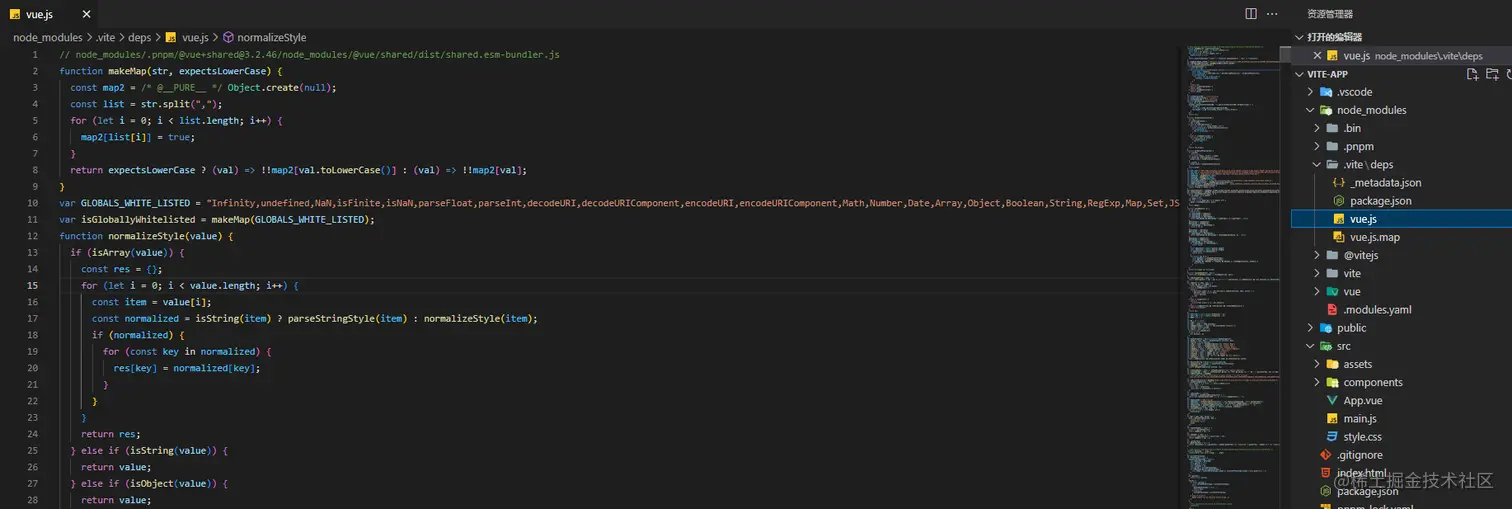
Task: Click the New Folder icon in explorer
Action: coord(1492,74)
